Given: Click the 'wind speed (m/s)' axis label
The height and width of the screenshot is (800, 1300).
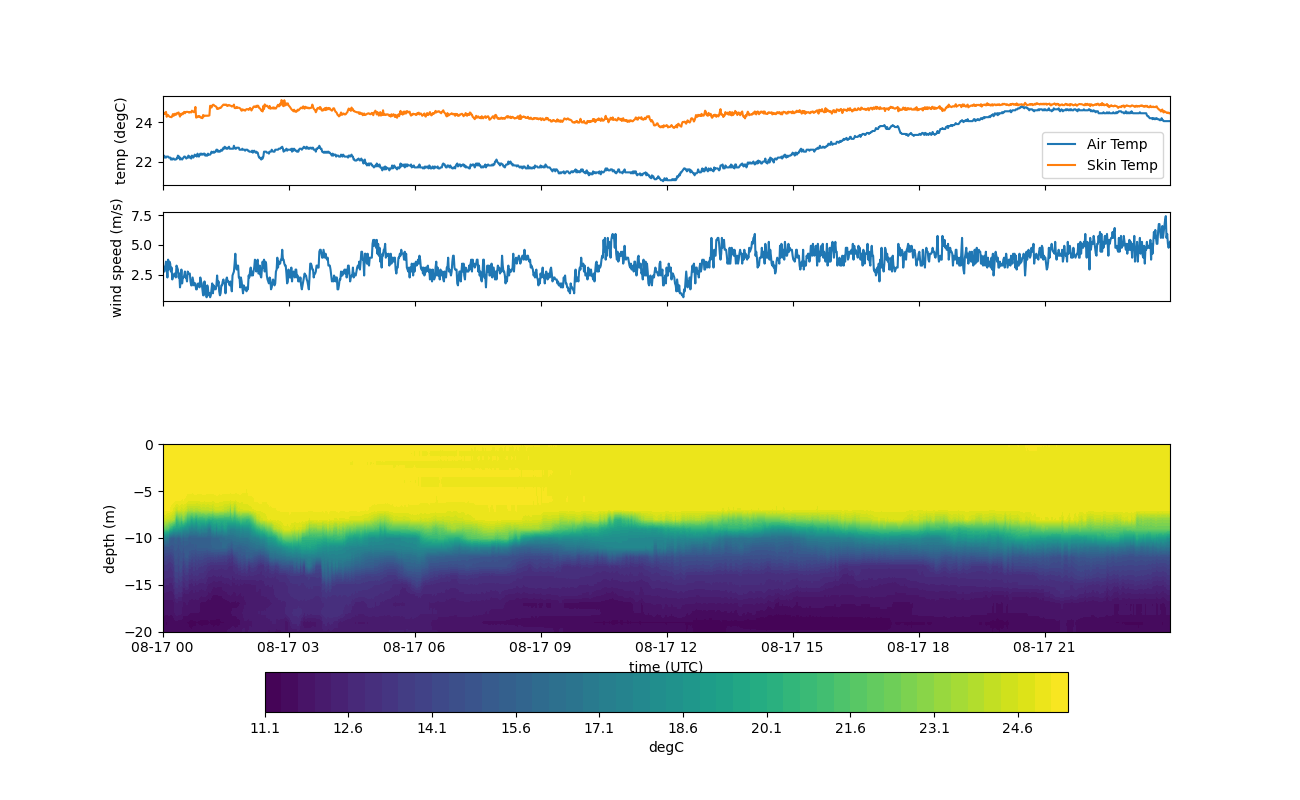Looking at the screenshot, I should [117, 257].
